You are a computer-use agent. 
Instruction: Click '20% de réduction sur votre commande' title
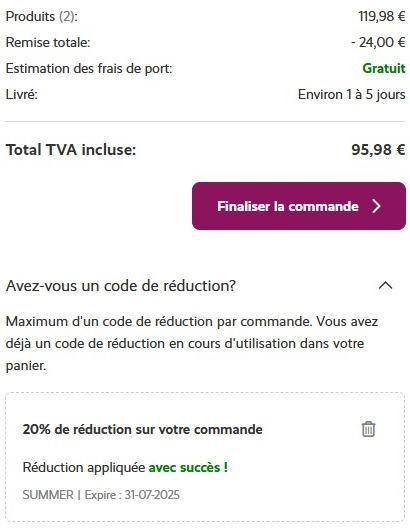[143, 430]
